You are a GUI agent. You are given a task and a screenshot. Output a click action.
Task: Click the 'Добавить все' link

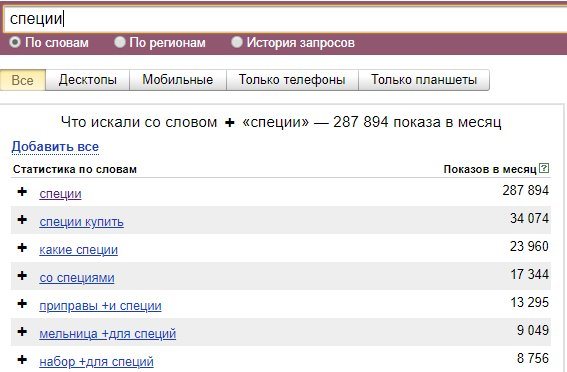point(55,147)
